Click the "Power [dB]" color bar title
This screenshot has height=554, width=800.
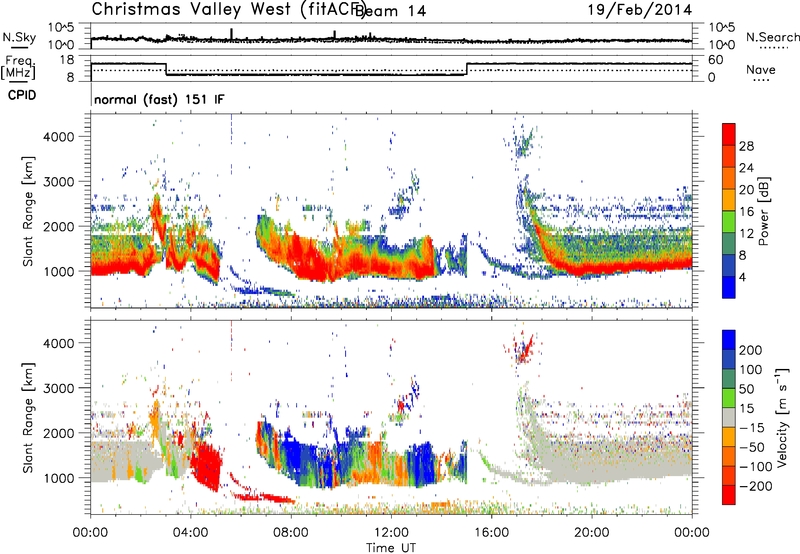pyautogui.click(x=763, y=211)
